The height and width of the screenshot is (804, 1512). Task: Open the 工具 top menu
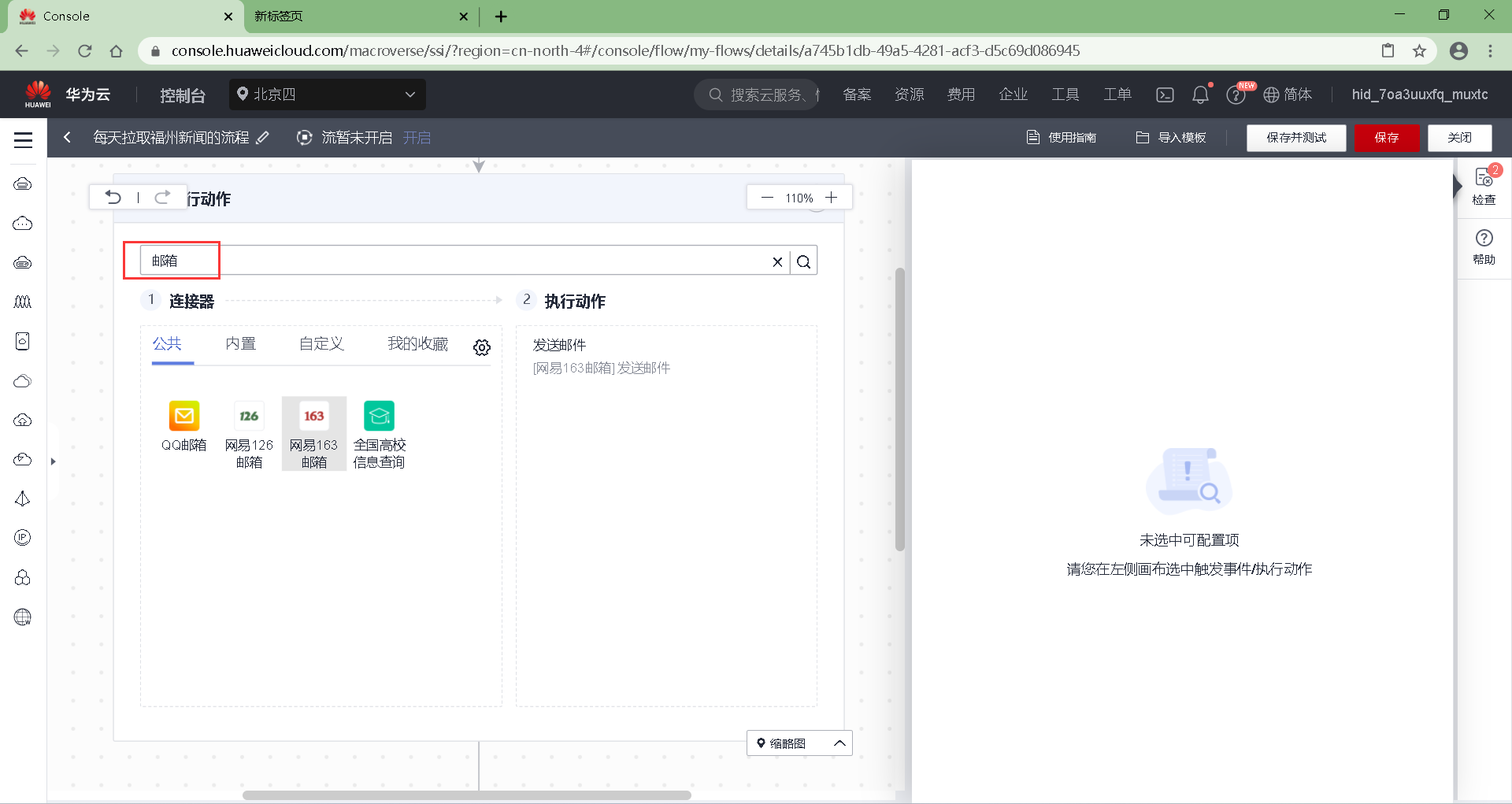(x=1065, y=94)
